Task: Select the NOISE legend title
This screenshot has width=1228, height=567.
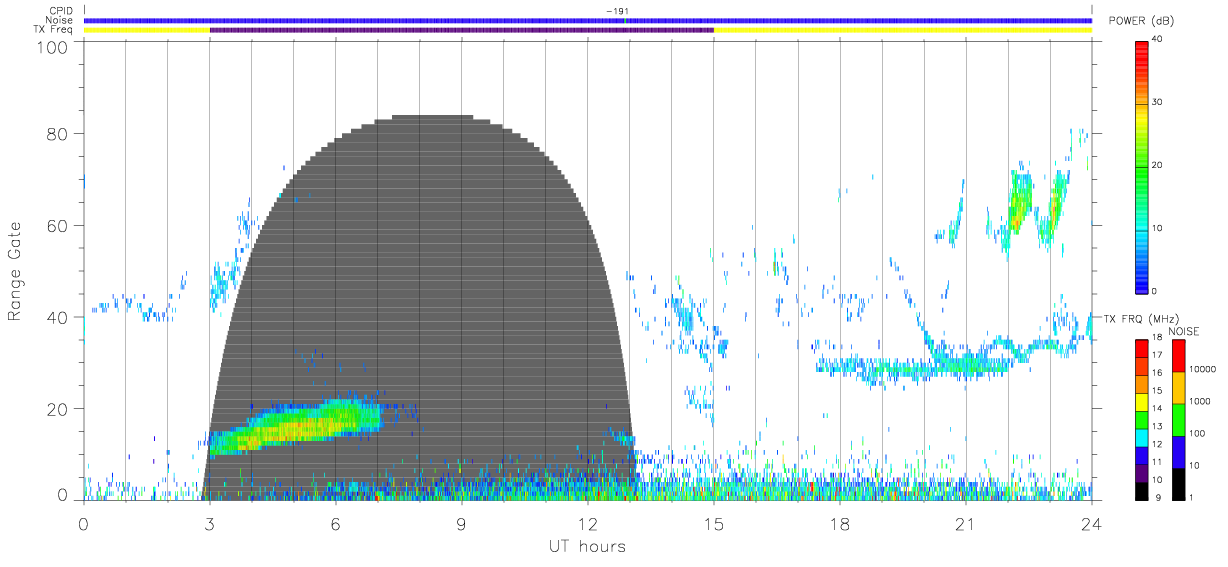Action: point(1185,331)
